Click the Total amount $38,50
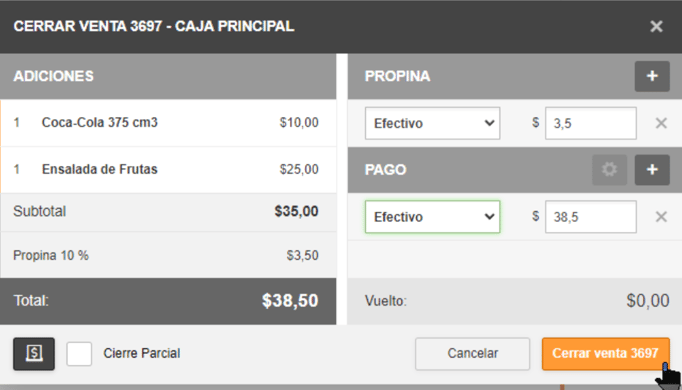 (290, 301)
